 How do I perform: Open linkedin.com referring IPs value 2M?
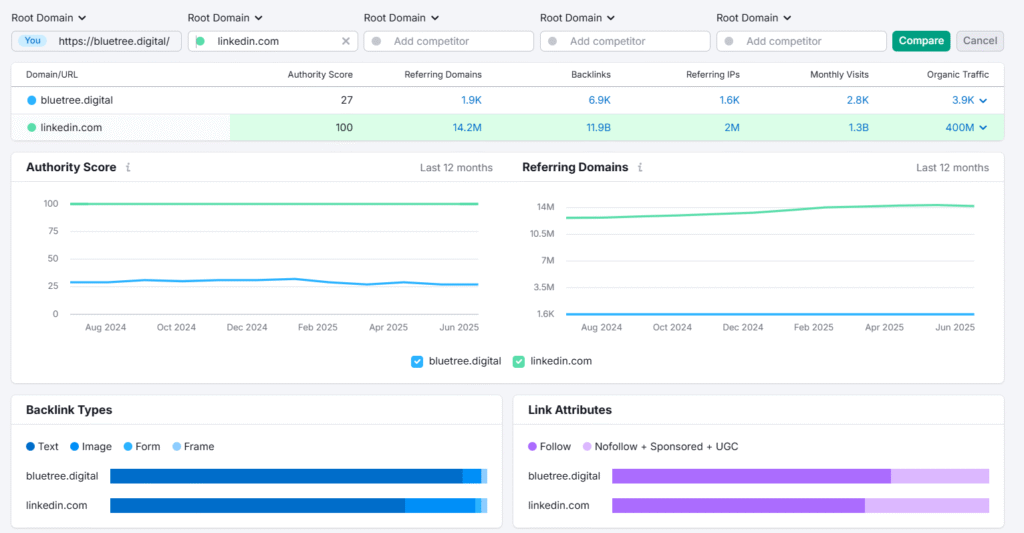(732, 127)
